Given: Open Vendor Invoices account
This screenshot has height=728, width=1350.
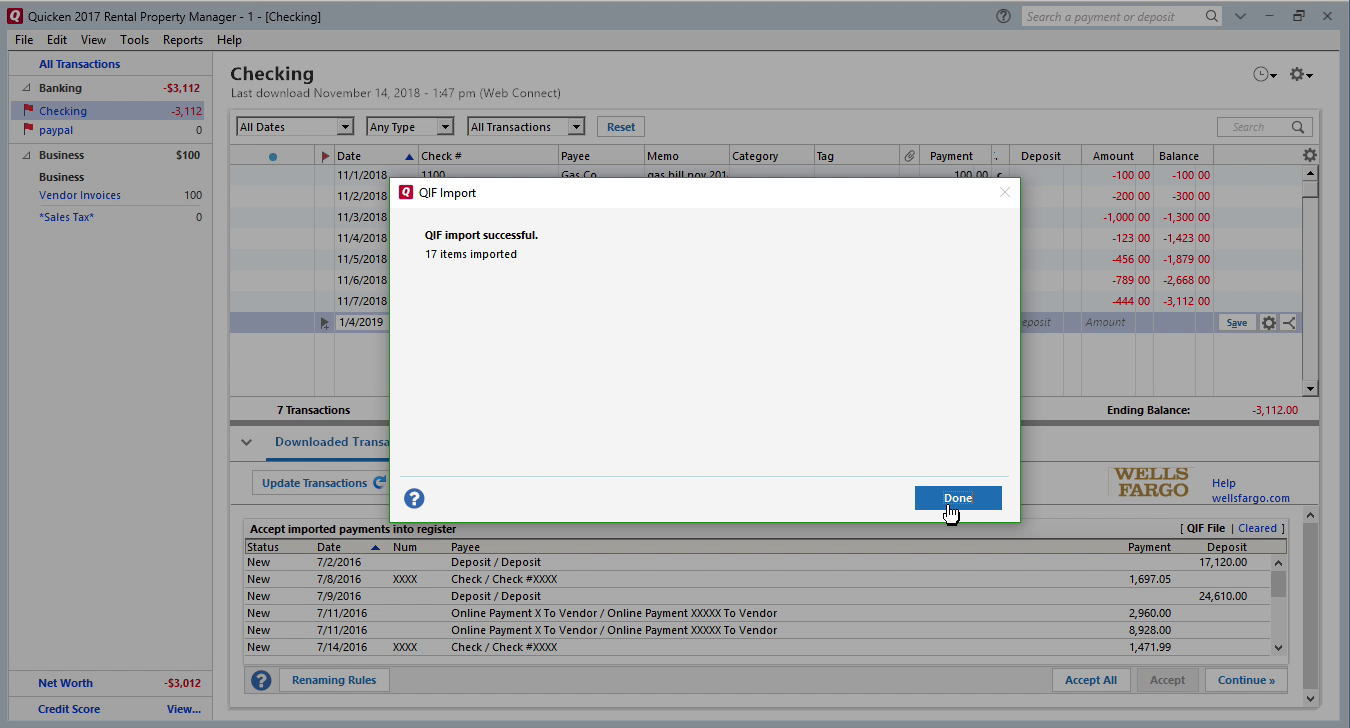Looking at the screenshot, I should tap(80, 195).
